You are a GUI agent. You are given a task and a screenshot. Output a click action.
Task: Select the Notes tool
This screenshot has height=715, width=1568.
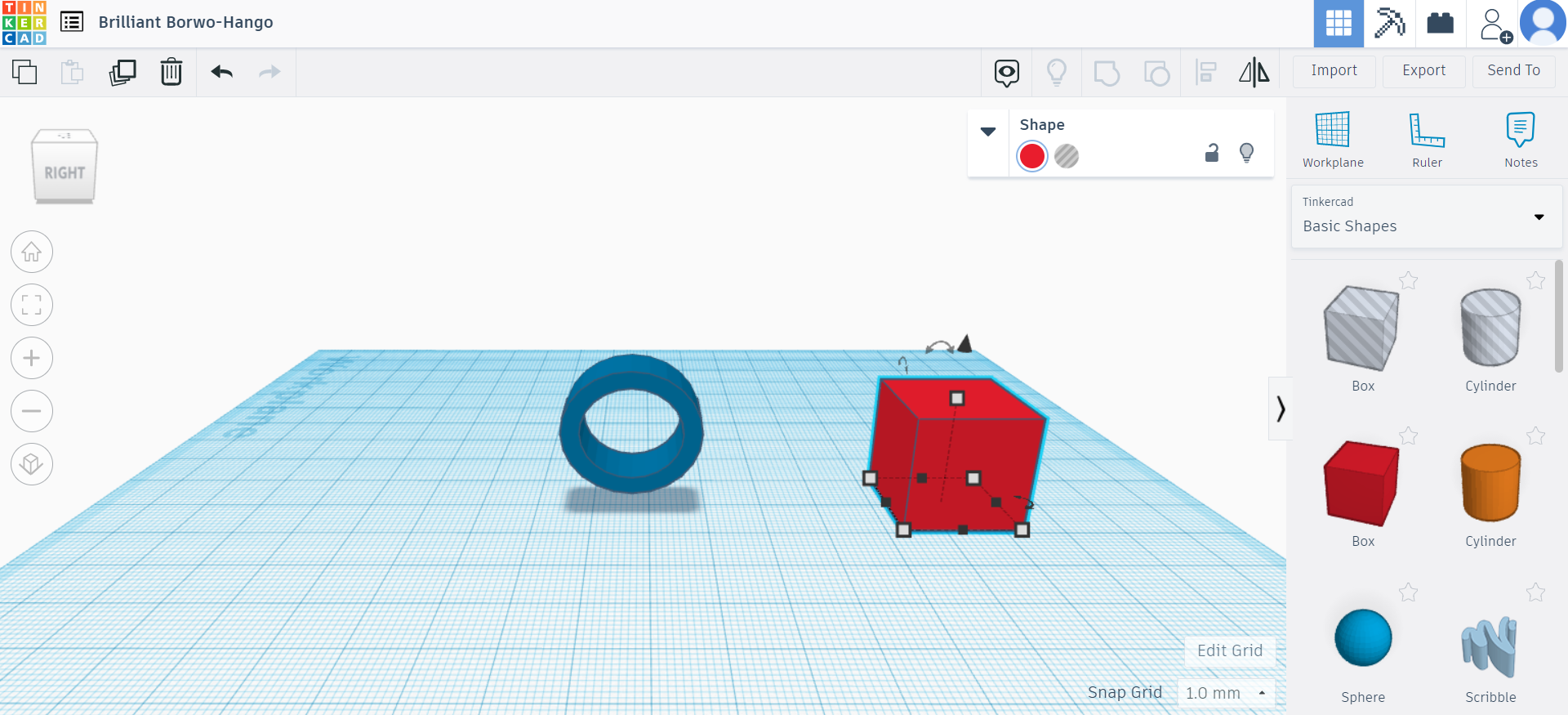pos(1521,140)
